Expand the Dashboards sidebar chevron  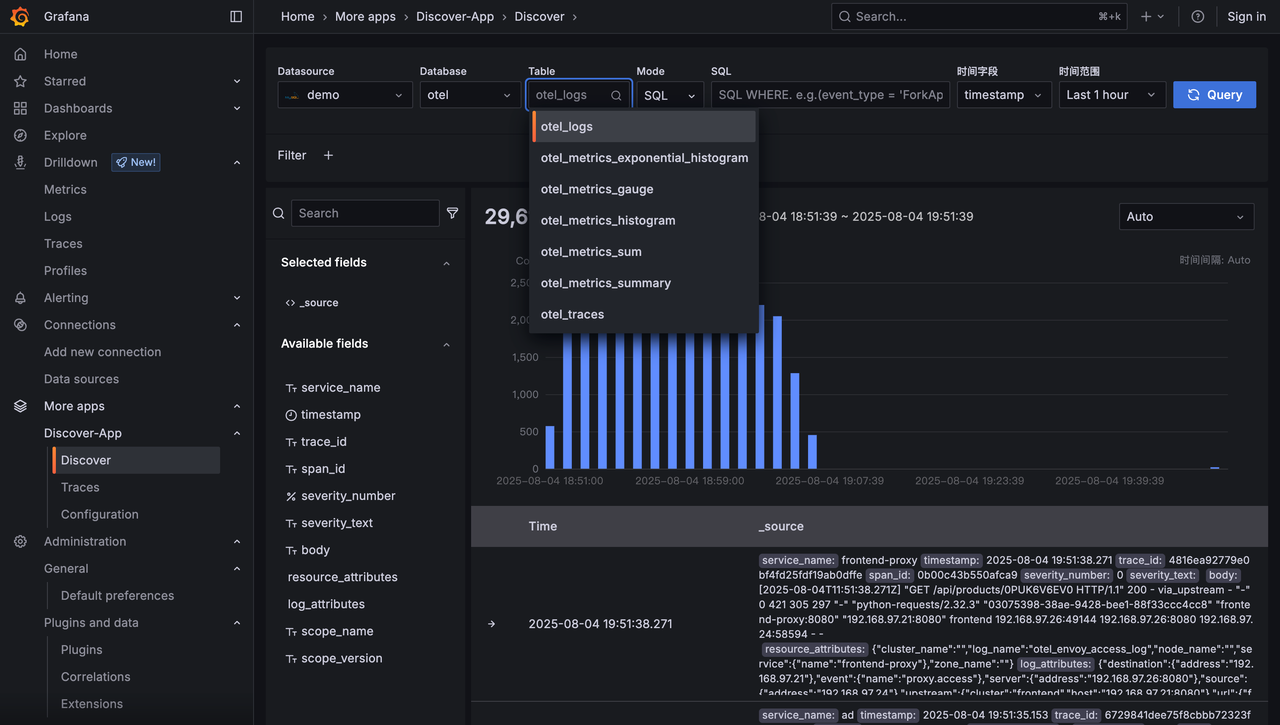237,108
